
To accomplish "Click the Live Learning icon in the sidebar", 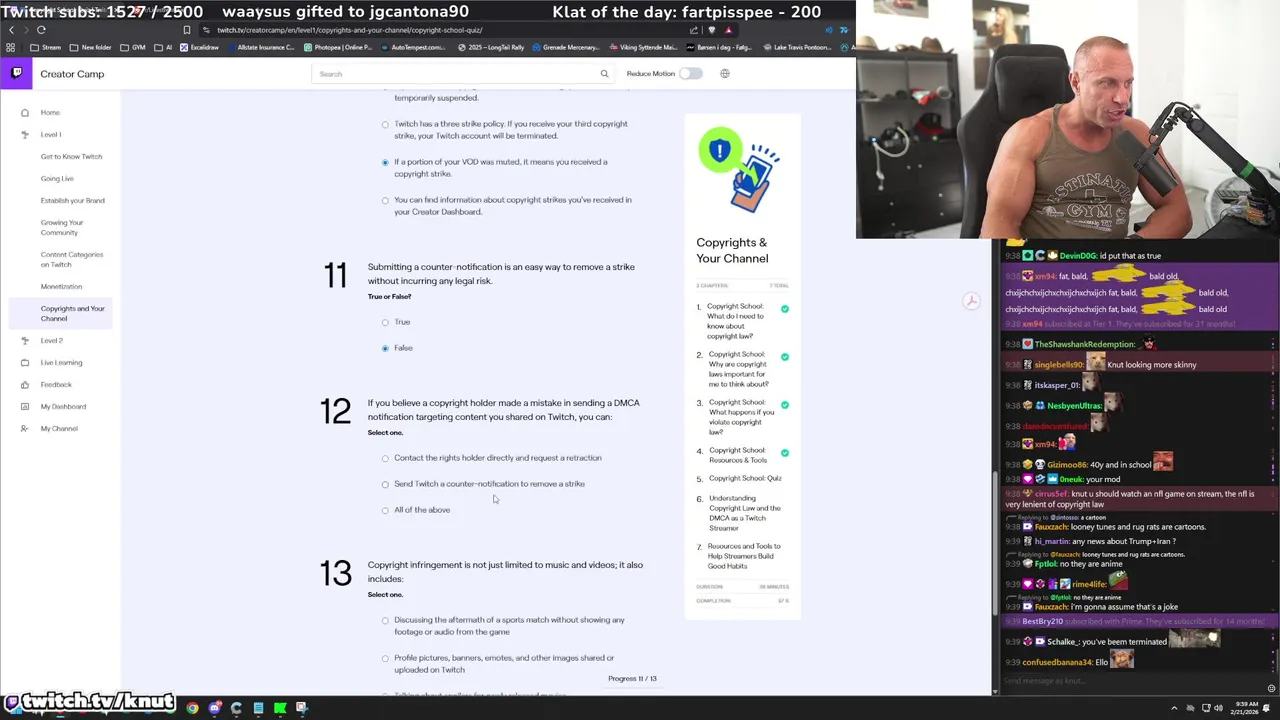I will click(x=25, y=362).
